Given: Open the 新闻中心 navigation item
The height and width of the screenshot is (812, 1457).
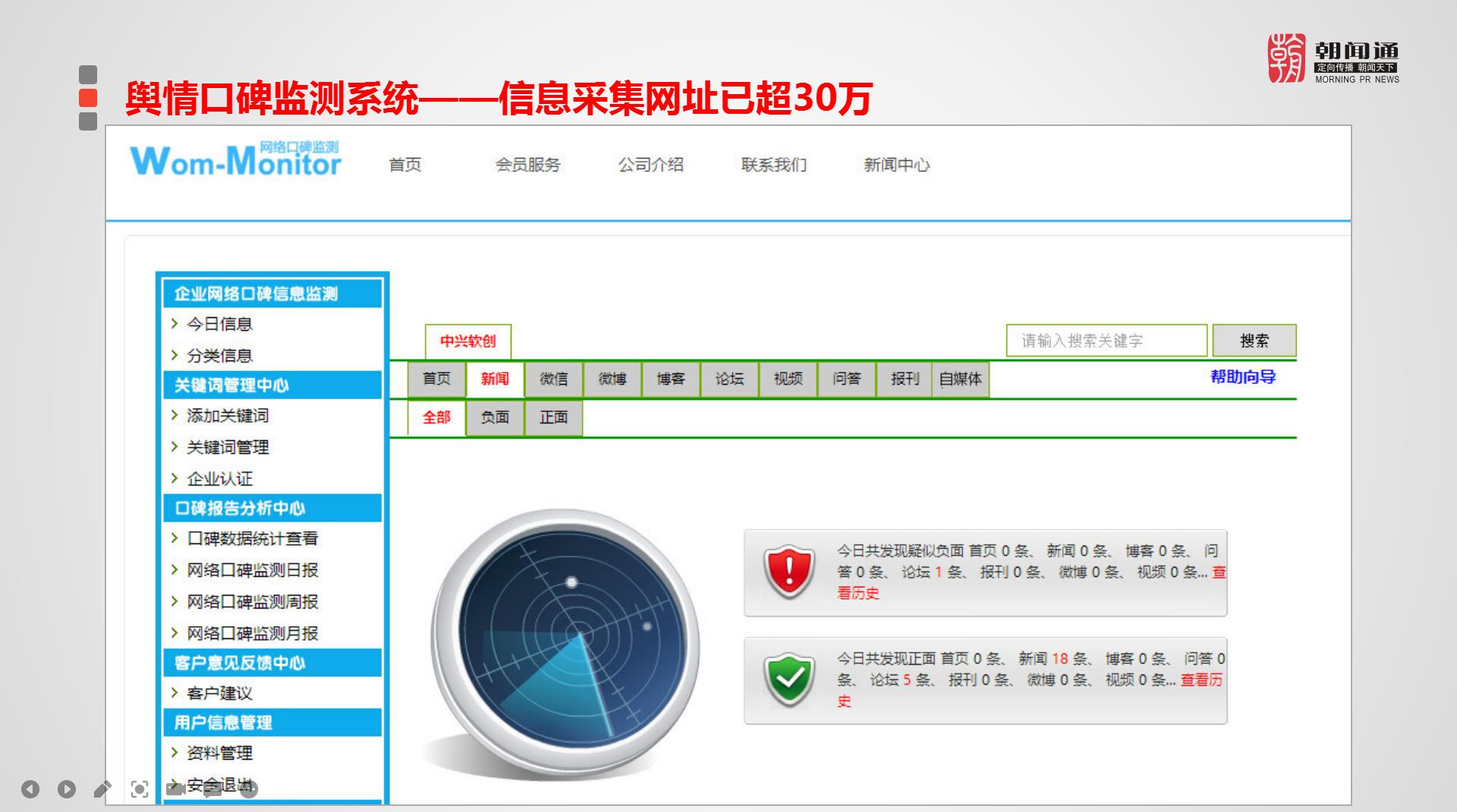Looking at the screenshot, I should 897,165.
